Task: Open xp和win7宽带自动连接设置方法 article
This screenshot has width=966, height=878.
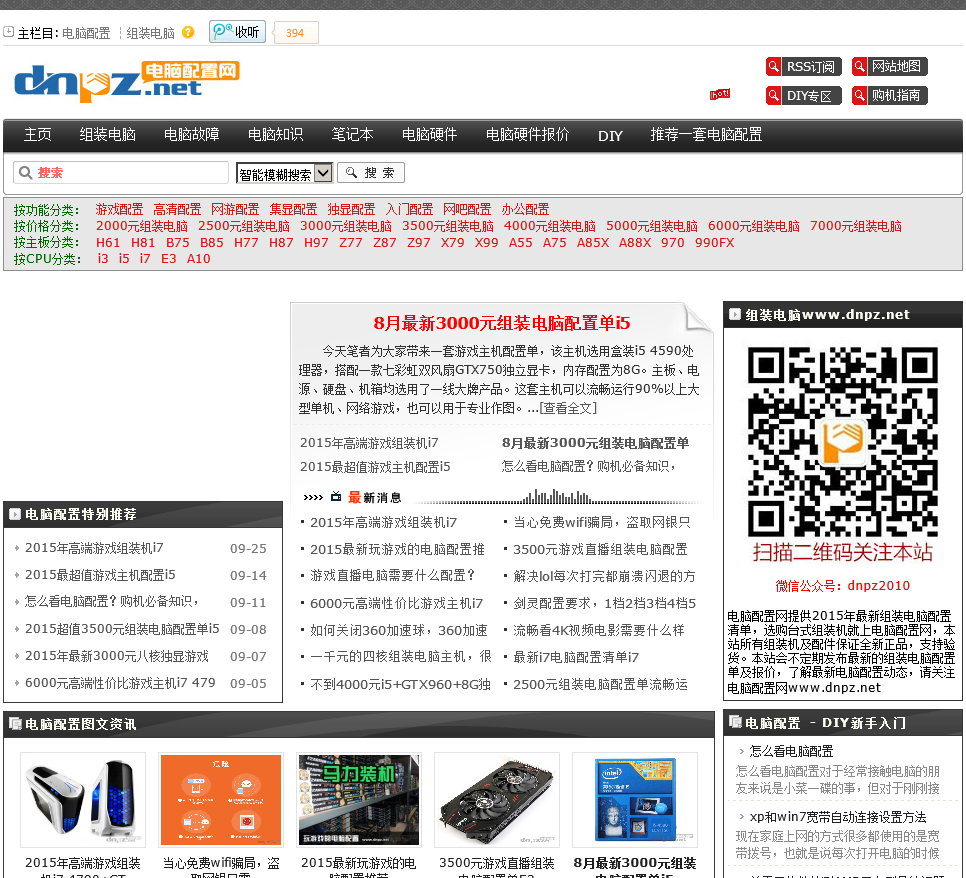Action: click(838, 817)
